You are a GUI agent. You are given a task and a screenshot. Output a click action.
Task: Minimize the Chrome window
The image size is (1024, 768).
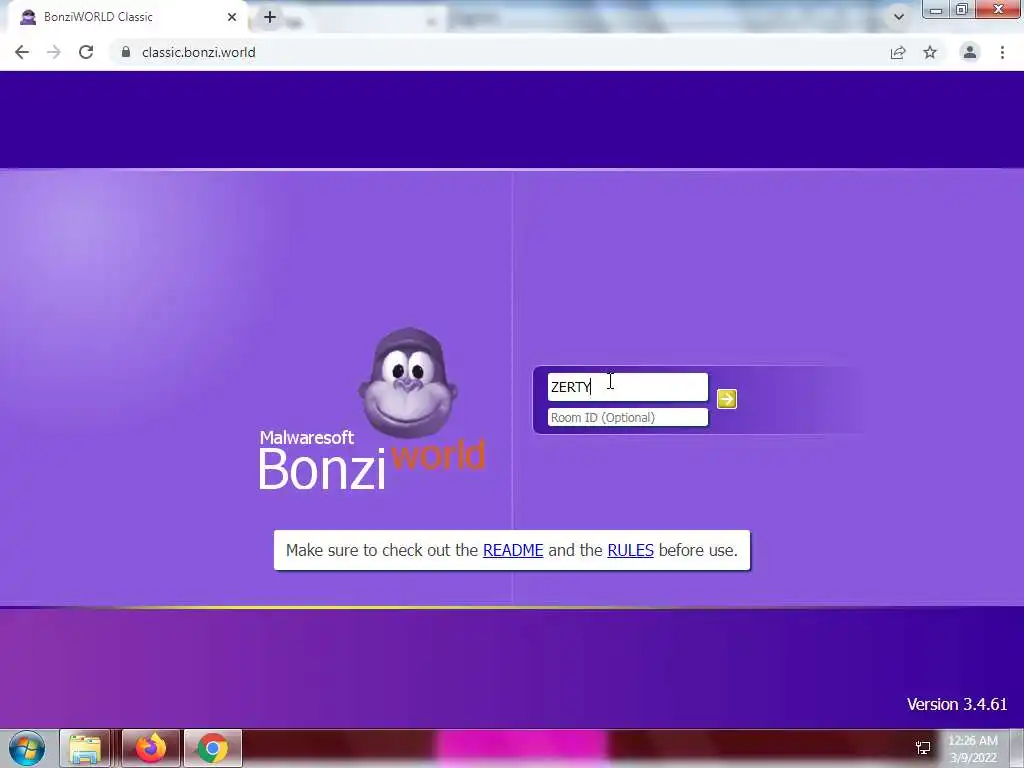[x=936, y=9]
